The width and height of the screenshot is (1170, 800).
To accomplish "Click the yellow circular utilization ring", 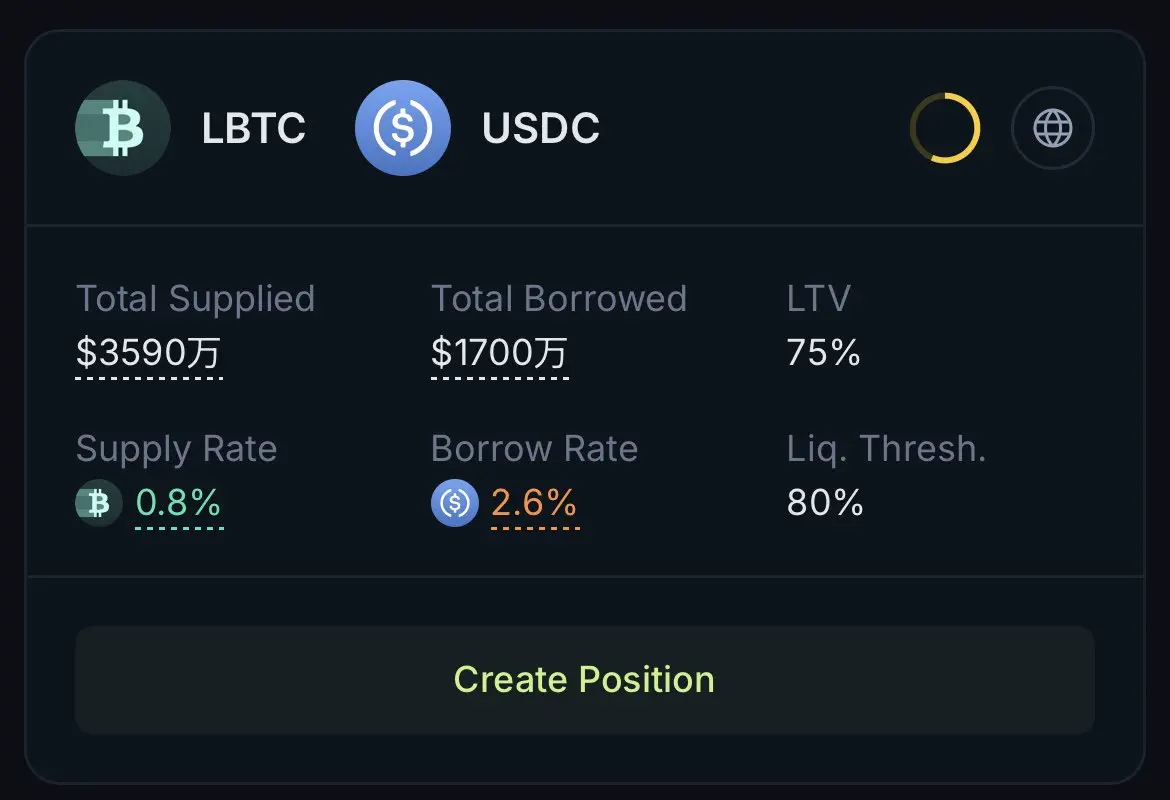I will (945, 128).
